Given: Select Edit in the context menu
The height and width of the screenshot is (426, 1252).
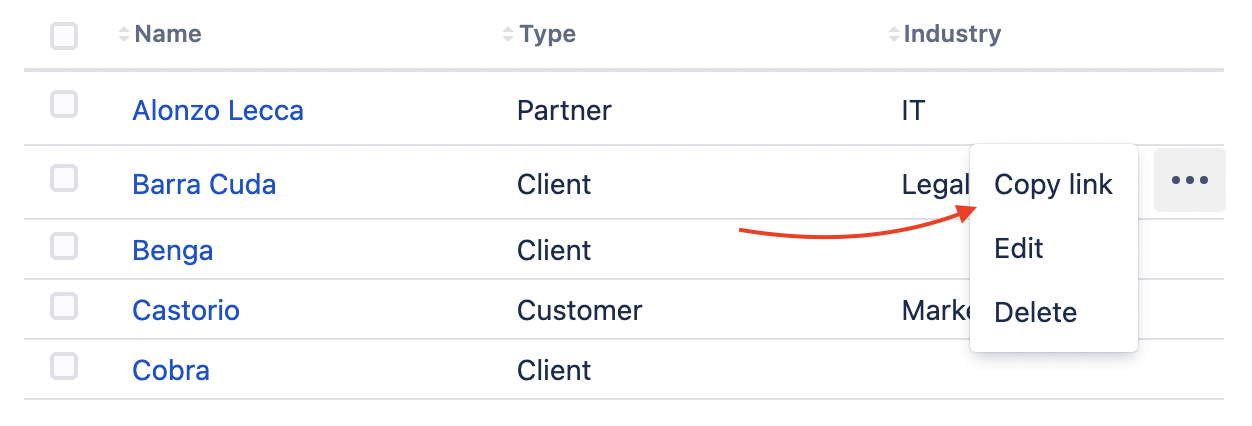Looking at the screenshot, I should [1019, 248].
